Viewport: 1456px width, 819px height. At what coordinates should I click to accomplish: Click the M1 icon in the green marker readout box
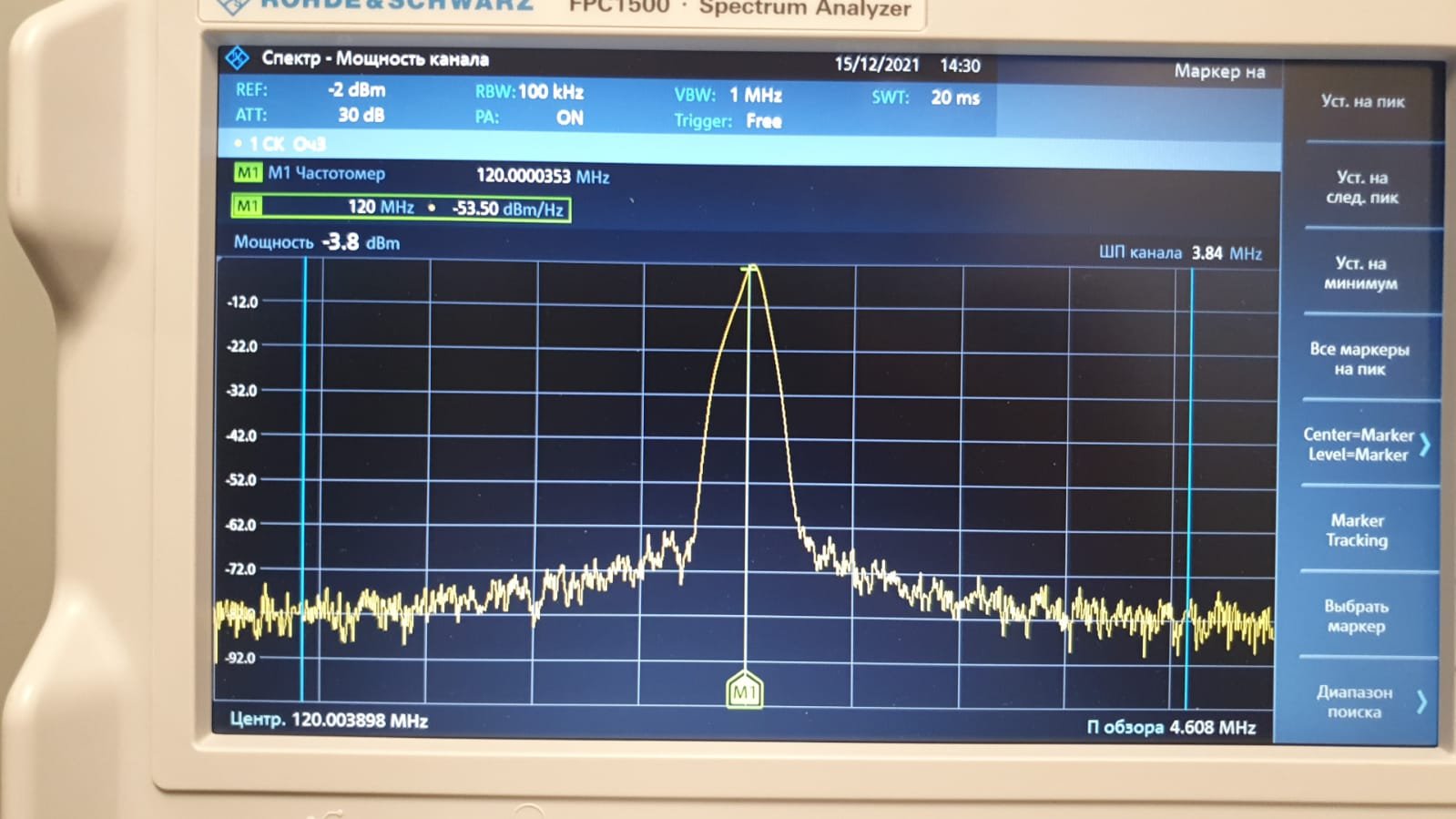click(x=248, y=207)
